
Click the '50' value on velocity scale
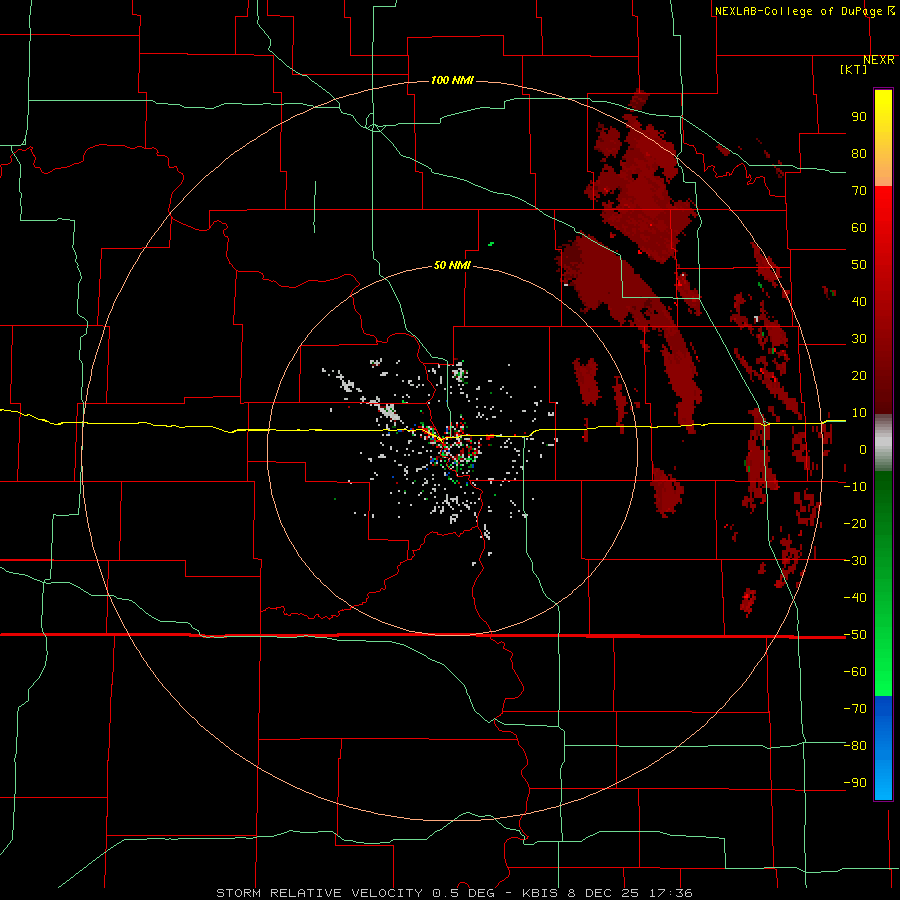point(859,265)
